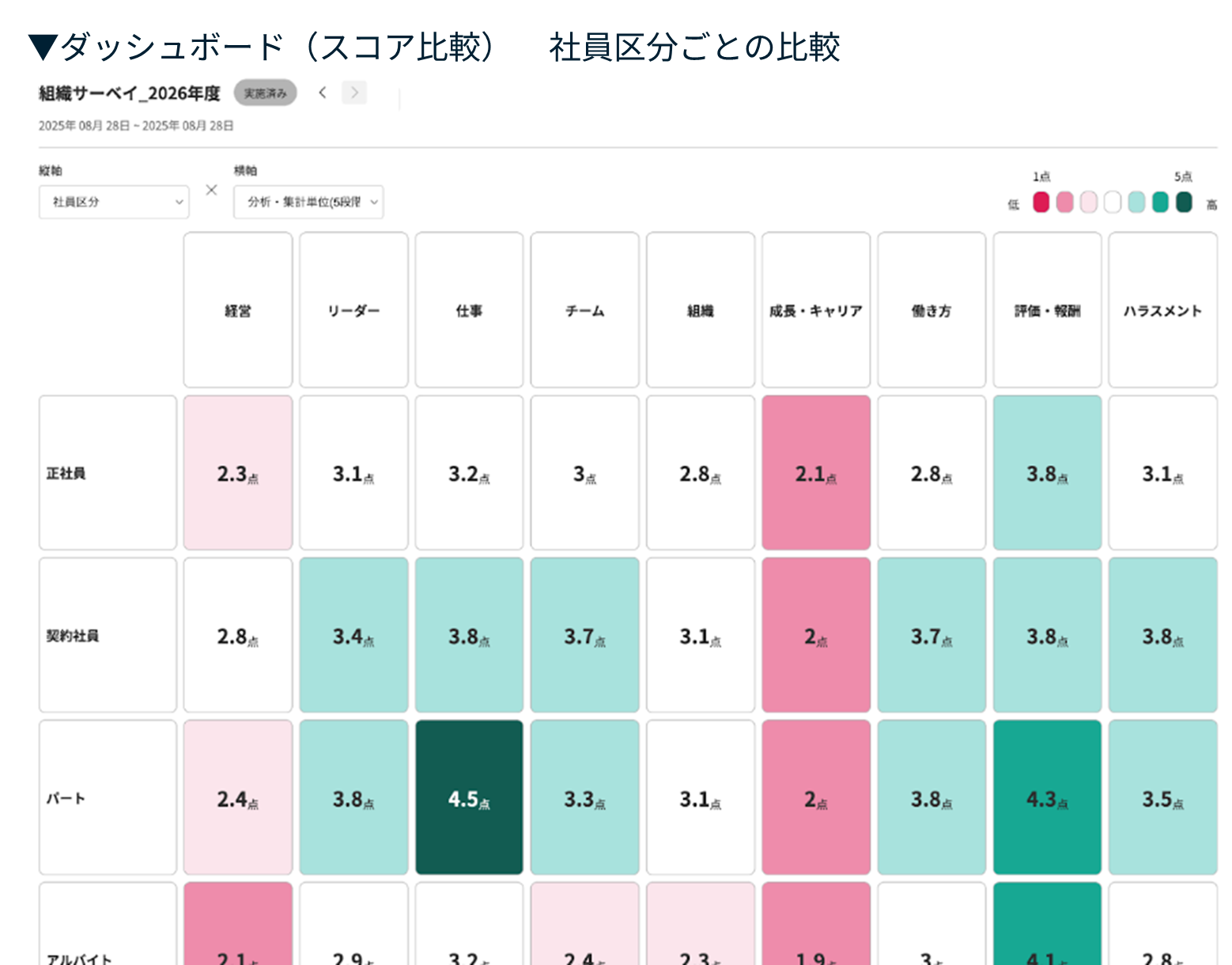Select the 経営 column header
This screenshot has width=1232, height=965.
(238, 310)
